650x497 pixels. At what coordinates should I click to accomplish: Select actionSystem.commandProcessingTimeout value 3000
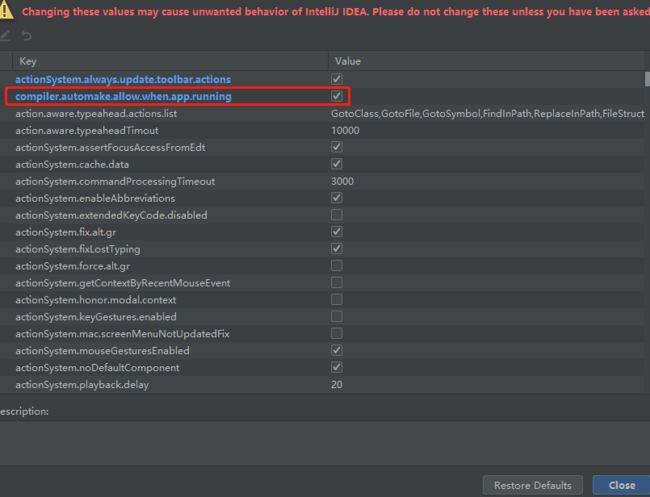coord(342,181)
